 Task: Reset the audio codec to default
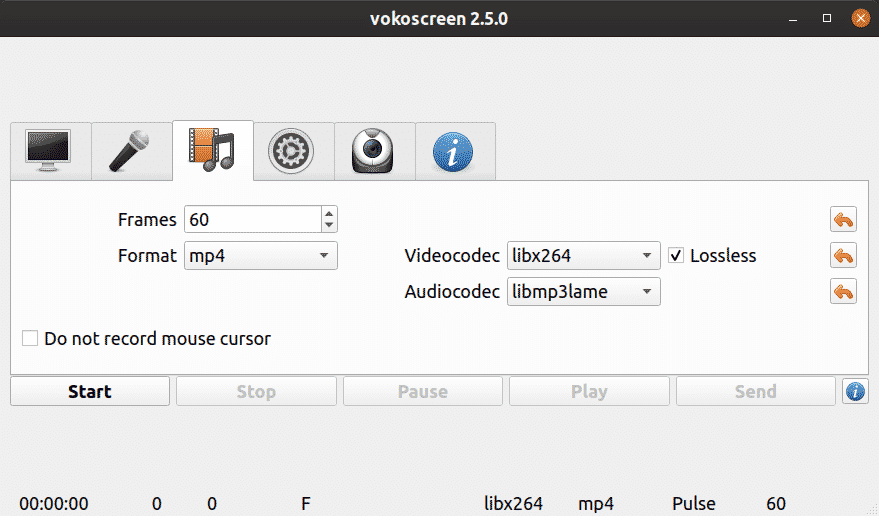(843, 292)
